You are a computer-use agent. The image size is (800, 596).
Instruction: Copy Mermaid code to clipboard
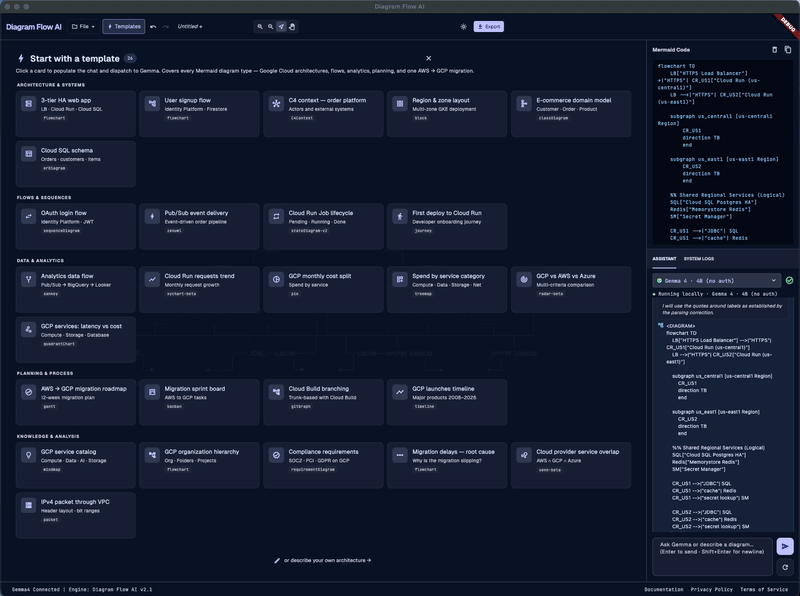[788, 49]
